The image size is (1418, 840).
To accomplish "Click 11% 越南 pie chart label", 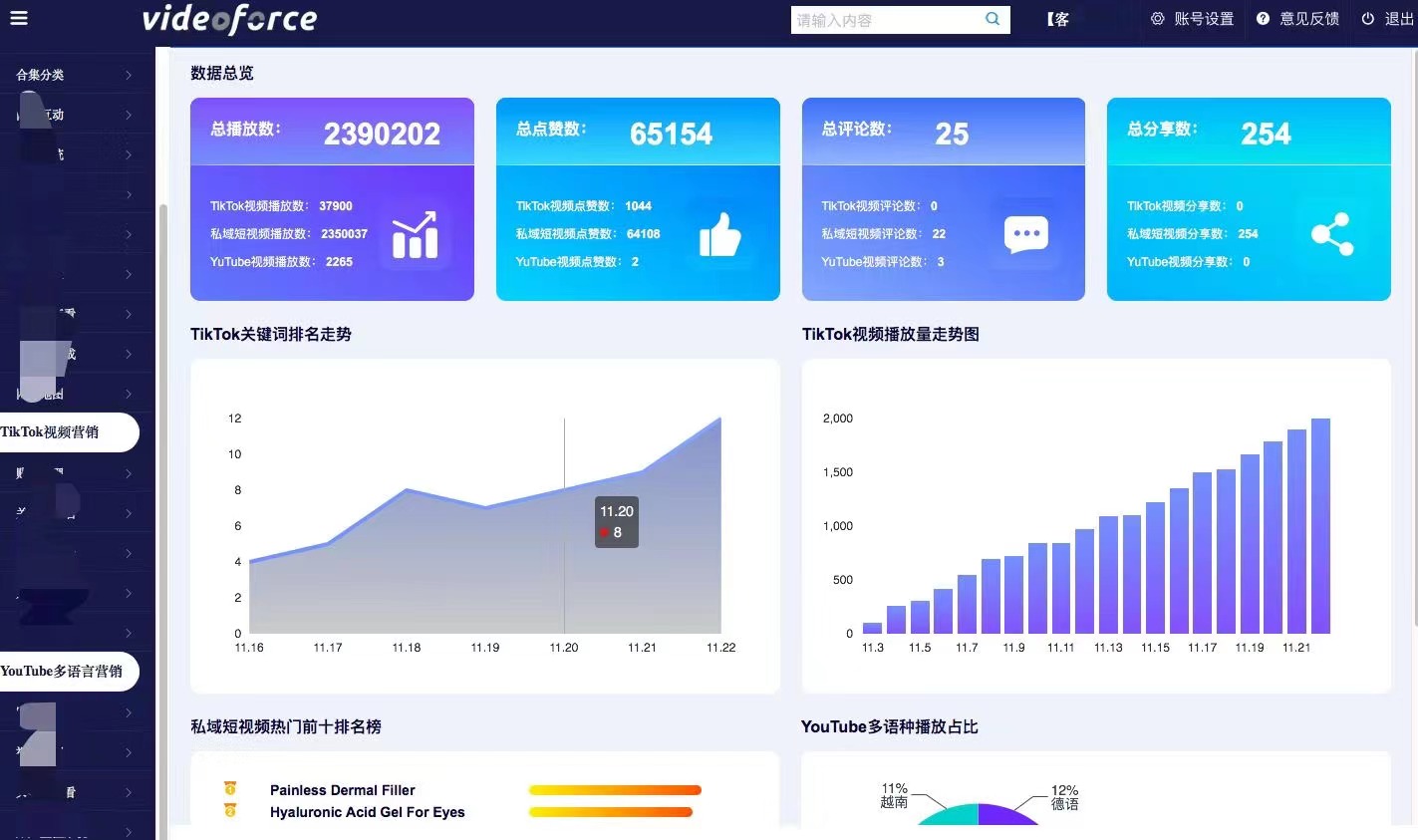I will click(894, 795).
